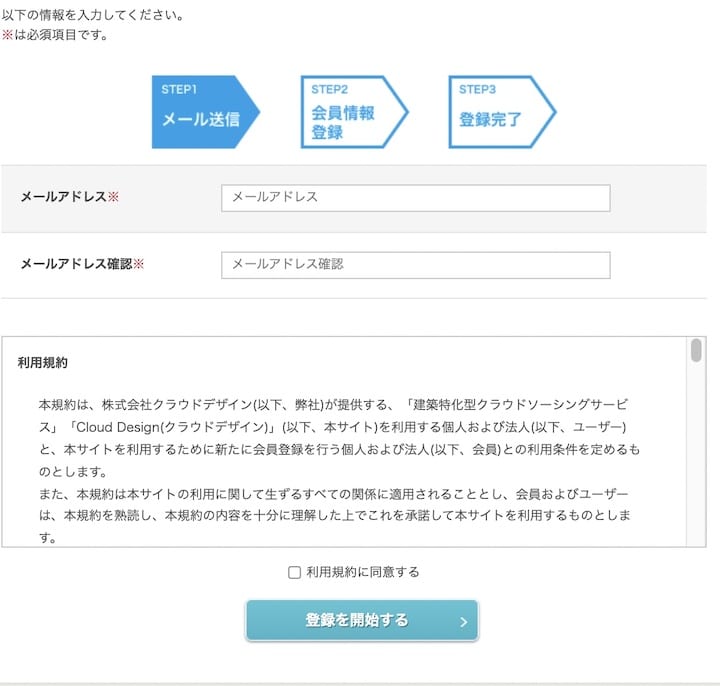Click the red asterisk beside メールアドレス確認 label
The height and width of the screenshot is (686, 720).
coord(139,265)
